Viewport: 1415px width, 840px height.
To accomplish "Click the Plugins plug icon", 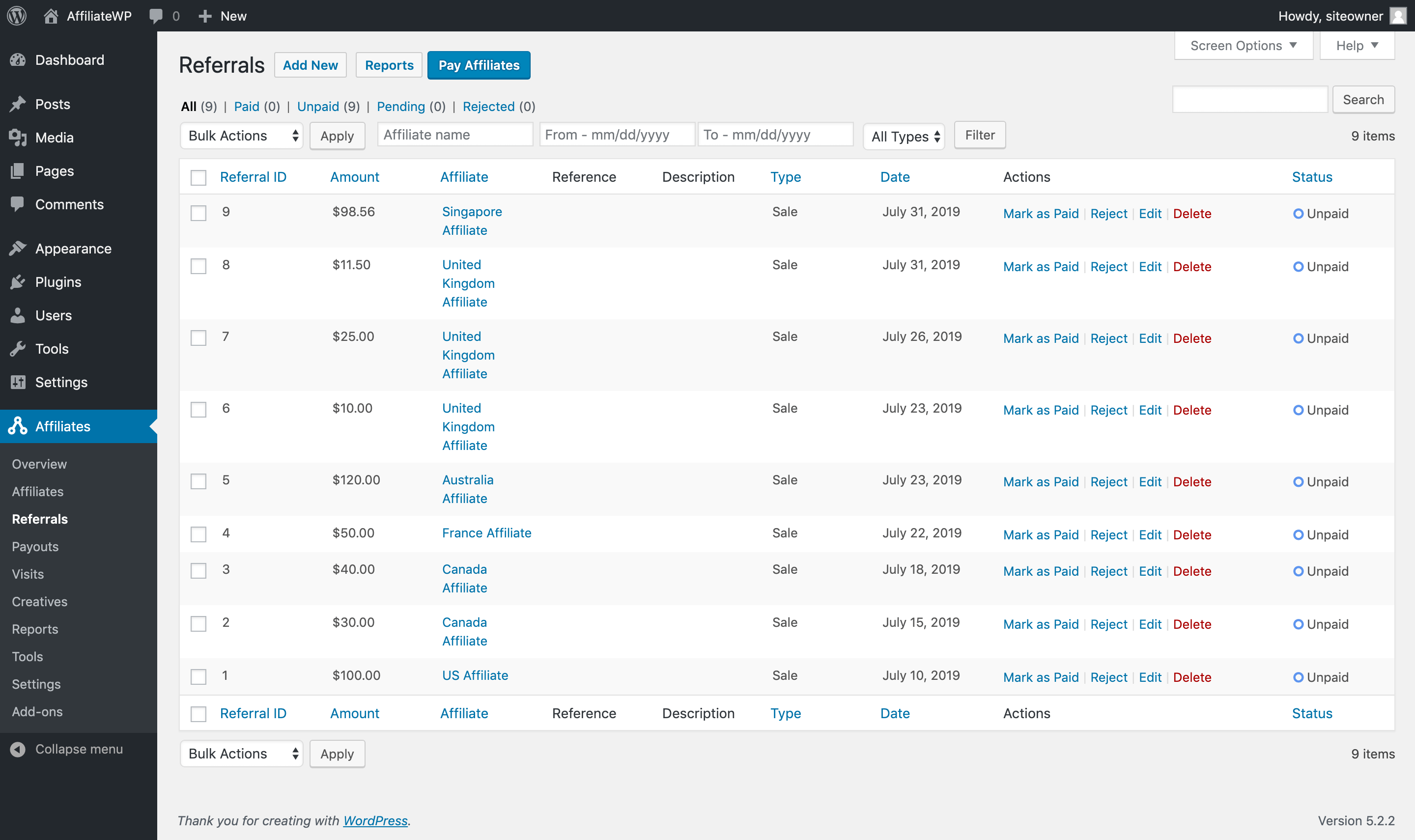I will [x=18, y=282].
